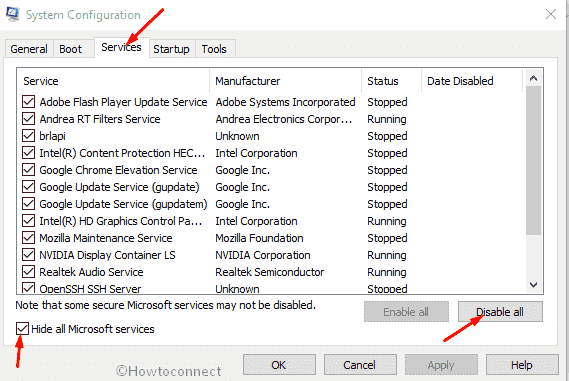Go to the Startup tab

coord(171,49)
